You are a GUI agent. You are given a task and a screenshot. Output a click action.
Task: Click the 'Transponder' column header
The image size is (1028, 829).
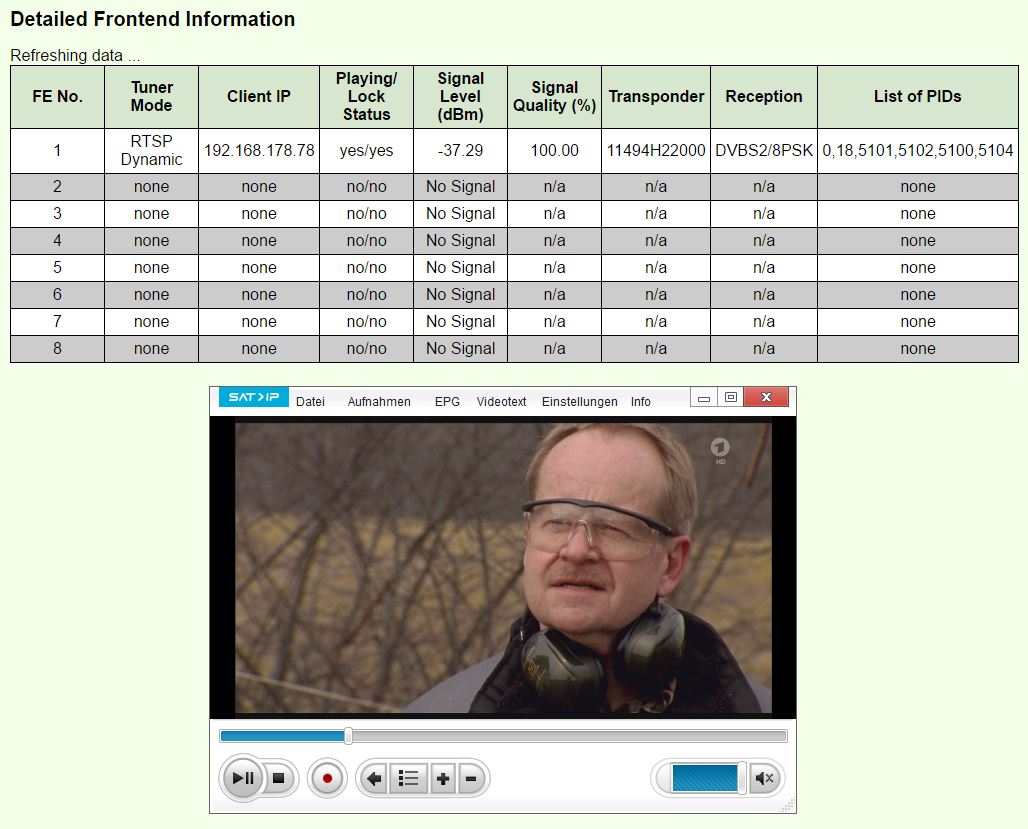pos(656,96)
